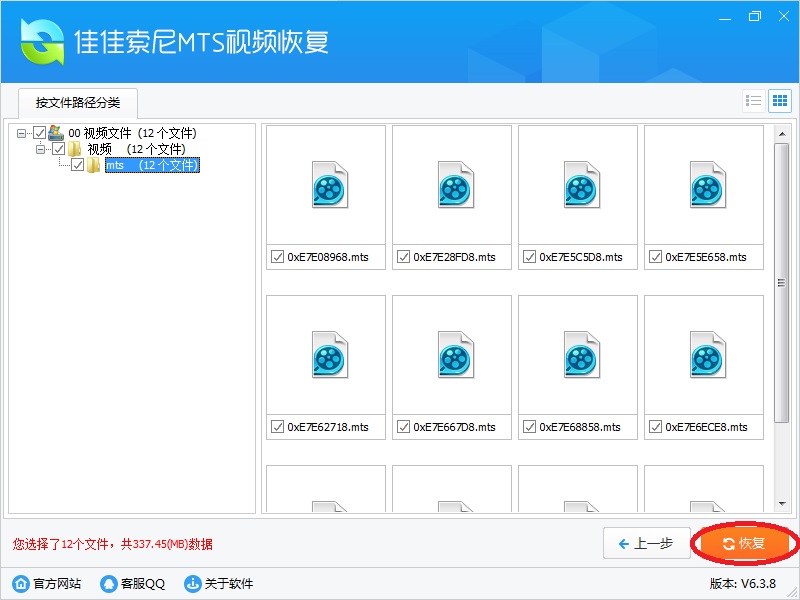Select the mts folder tree item
The width and height of the screenshot is (800, 600).
pos(152,165)
